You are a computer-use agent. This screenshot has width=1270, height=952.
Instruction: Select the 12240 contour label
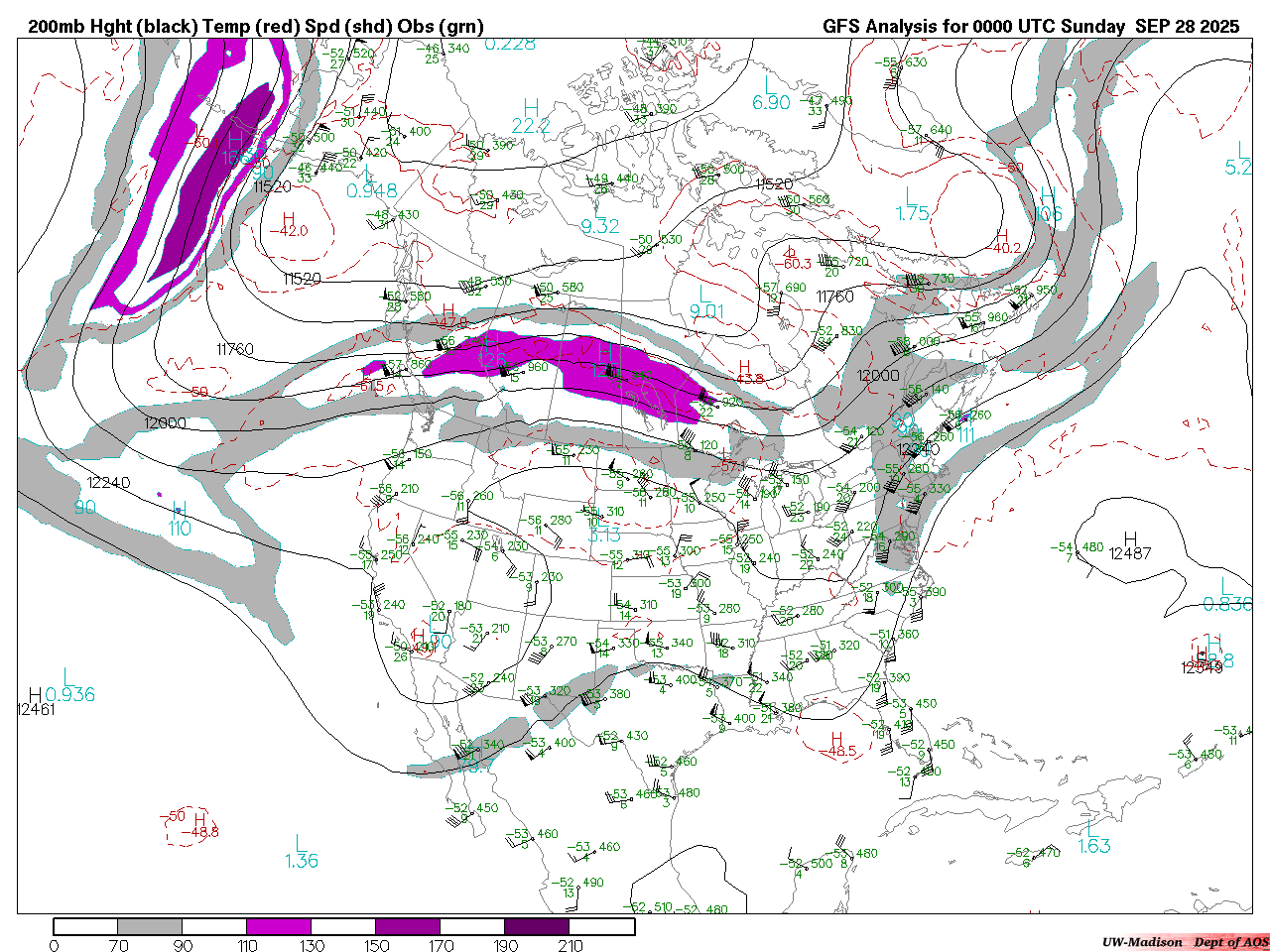click(x=108, y=483)
